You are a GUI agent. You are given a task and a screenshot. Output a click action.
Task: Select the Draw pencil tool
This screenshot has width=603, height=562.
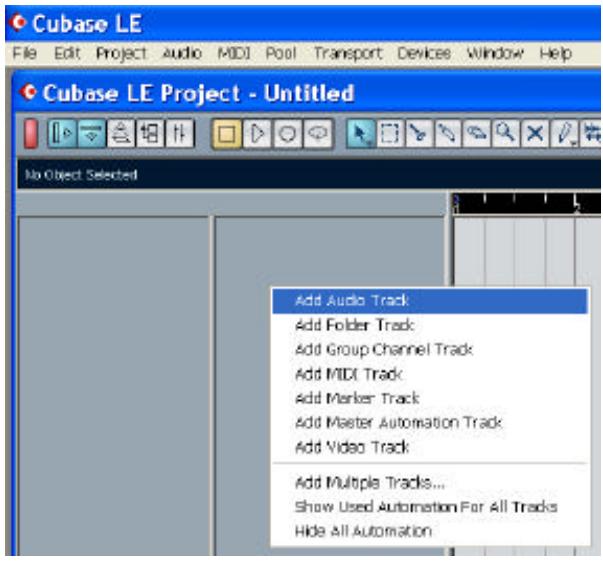(565, 134)
